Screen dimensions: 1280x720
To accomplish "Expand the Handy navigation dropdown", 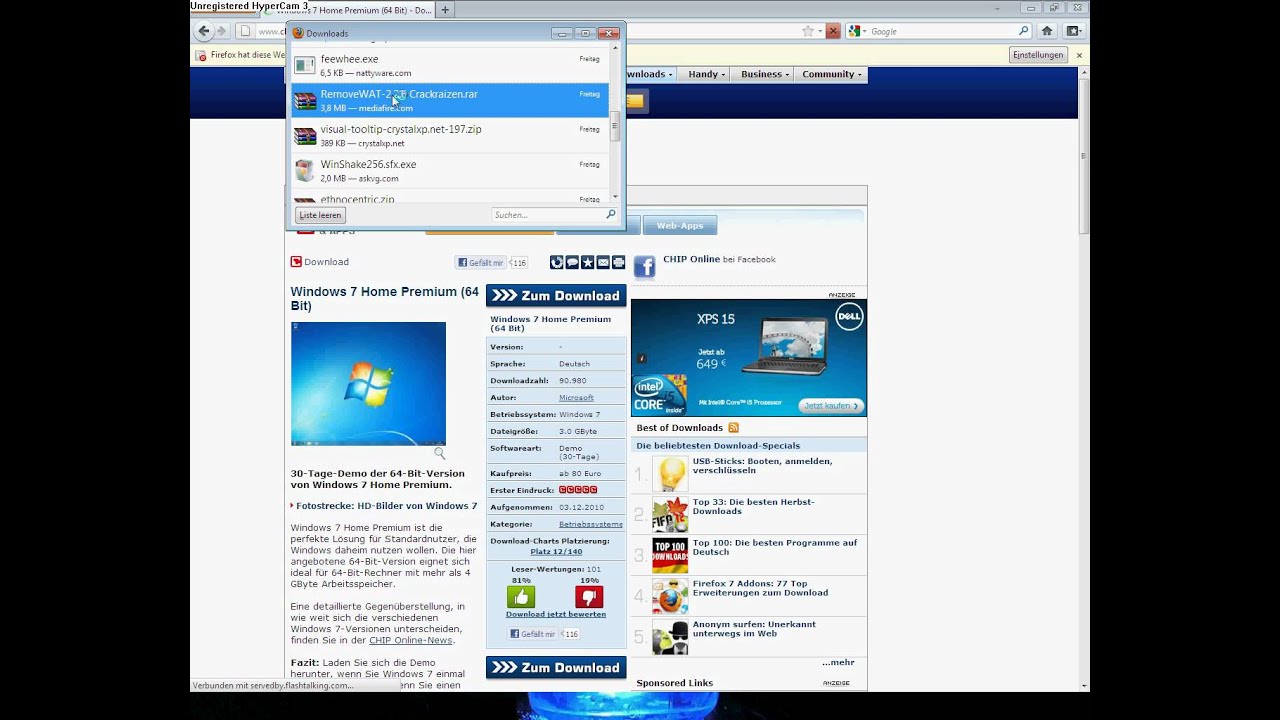I will click(706, 74).
